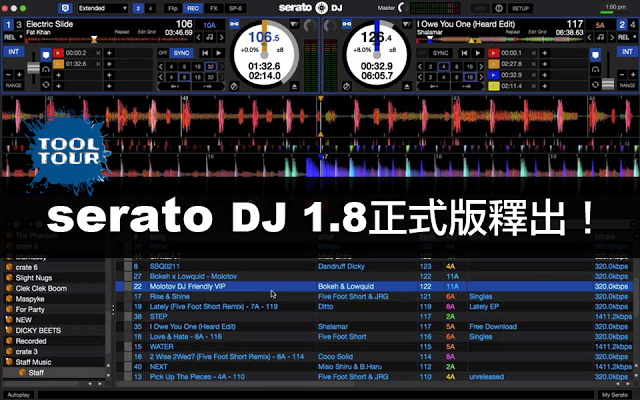Switch to 2-deck layout
The height and width of the screenshot is (400, 640).
[x=138, y=8]
